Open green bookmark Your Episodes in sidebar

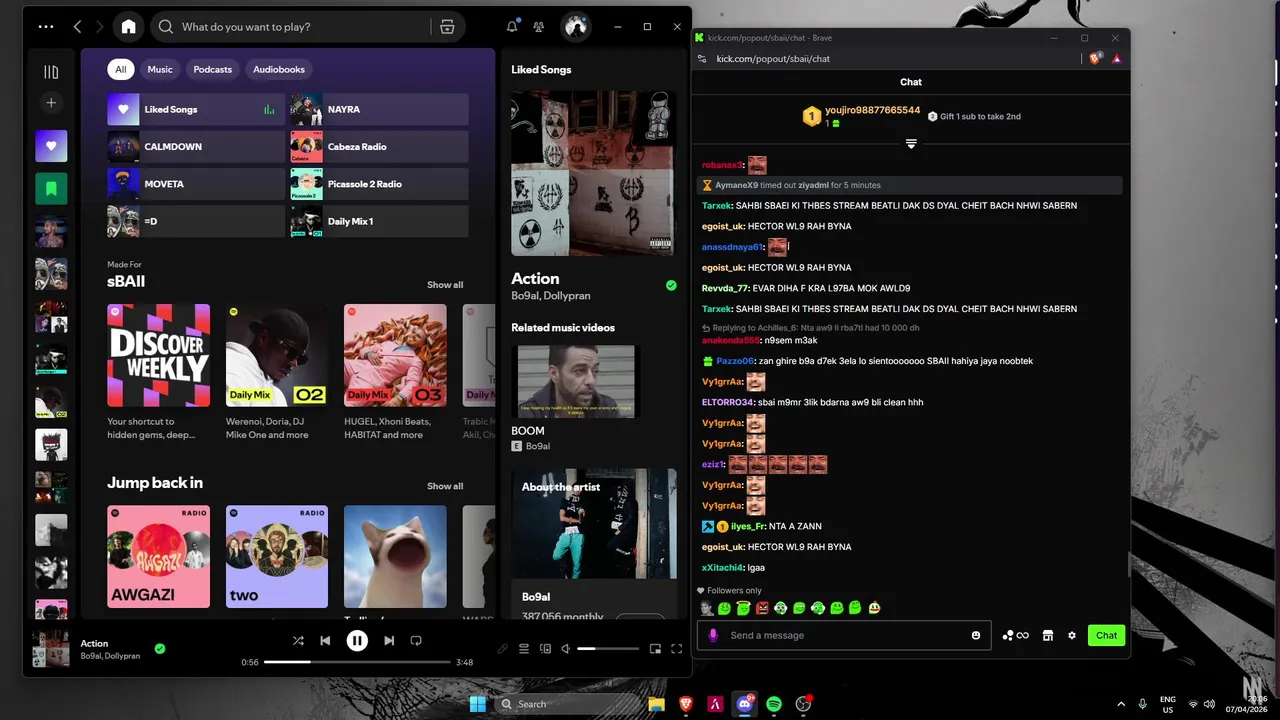point(51,188)
